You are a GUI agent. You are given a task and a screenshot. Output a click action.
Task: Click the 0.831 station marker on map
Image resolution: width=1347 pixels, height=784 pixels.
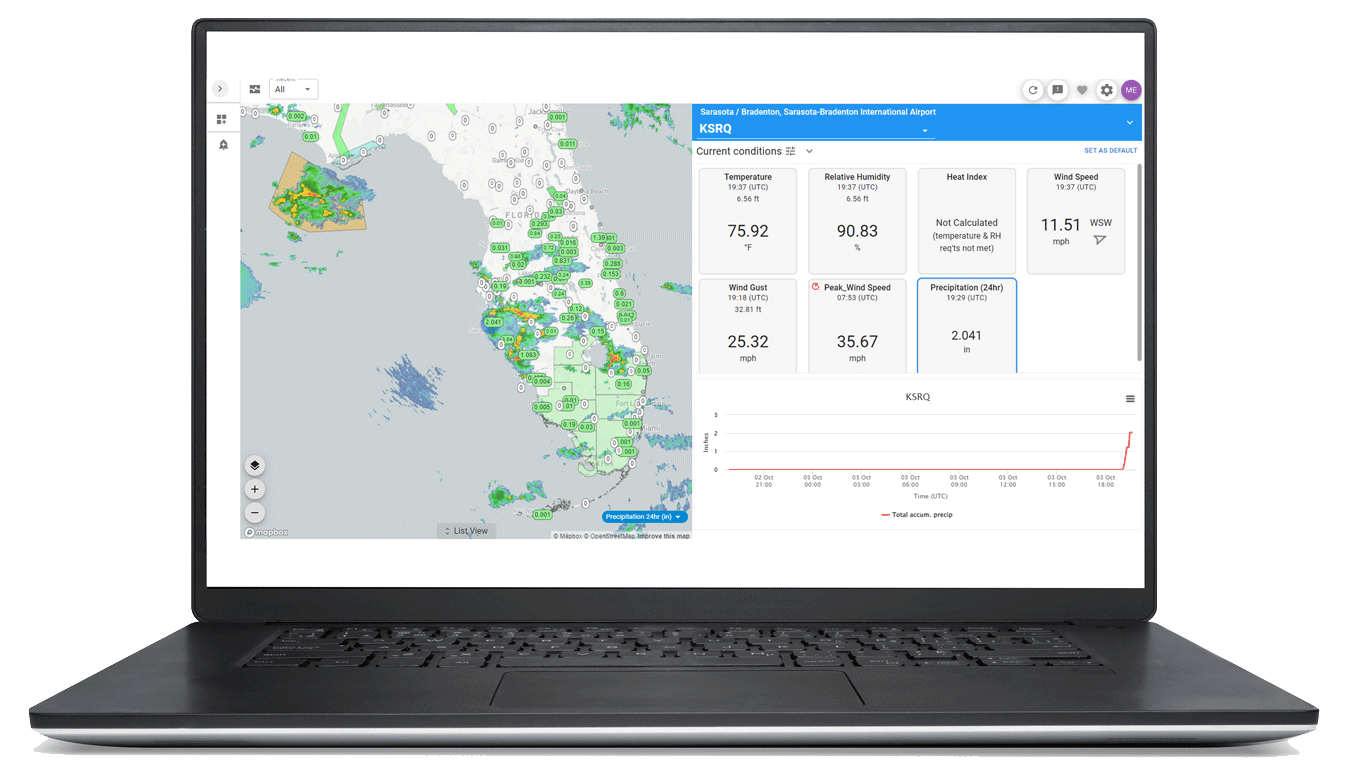pos(564,260)
